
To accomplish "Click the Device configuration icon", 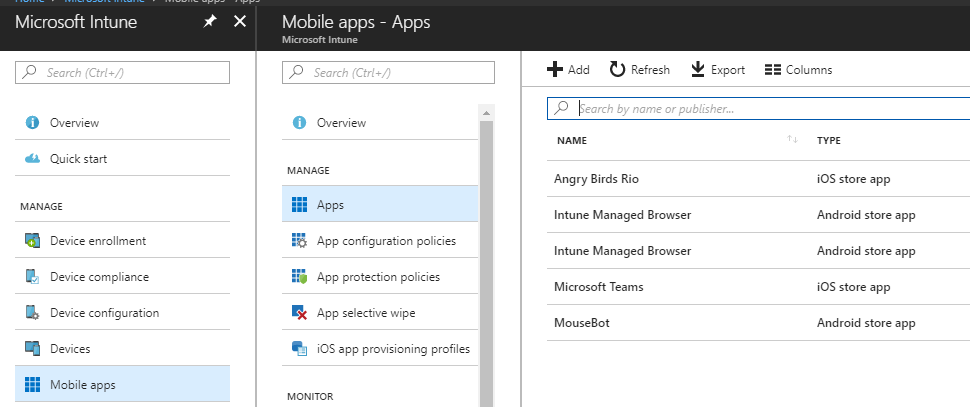I will 32,312.
